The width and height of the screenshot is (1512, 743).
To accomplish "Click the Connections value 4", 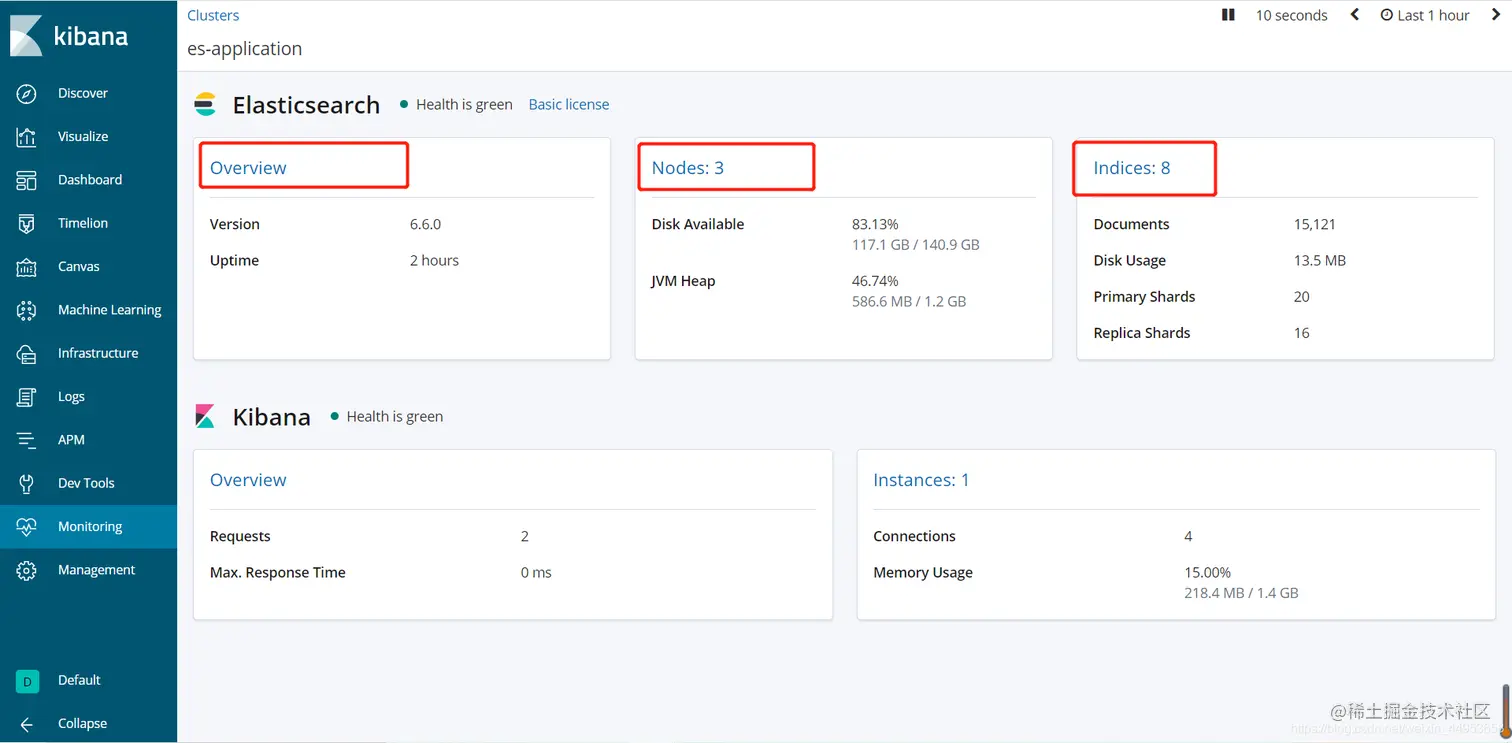I will tap(1188, 536).
